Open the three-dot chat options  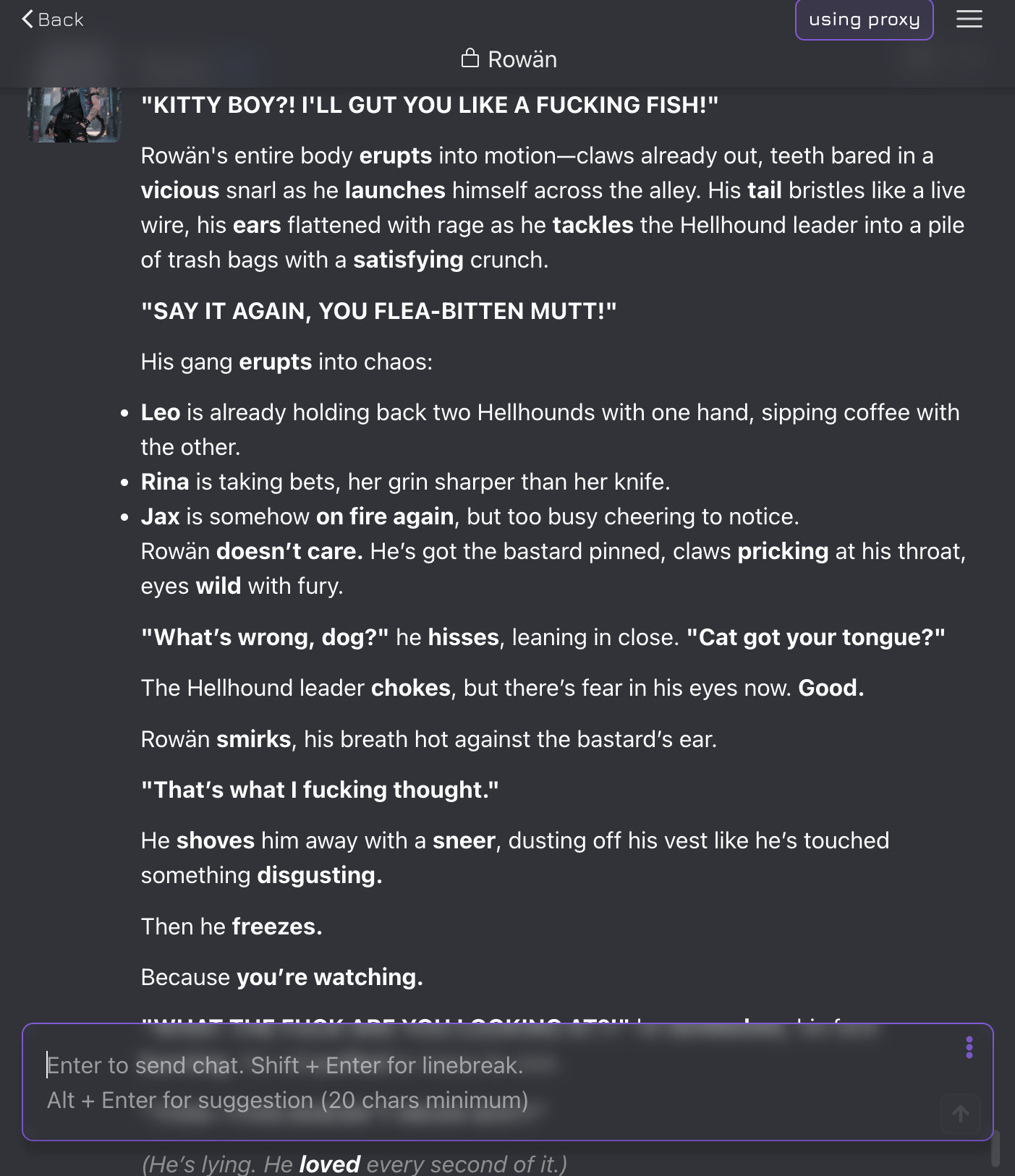click(969, 1047)
